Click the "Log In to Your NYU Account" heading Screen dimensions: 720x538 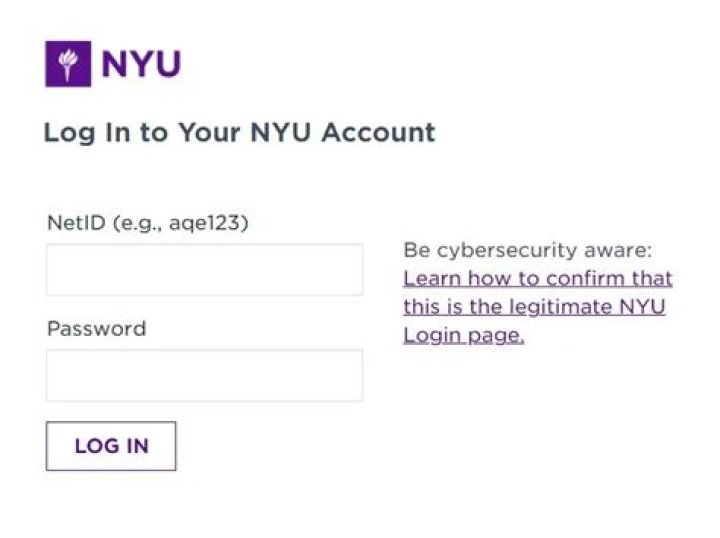click(239, 132)
